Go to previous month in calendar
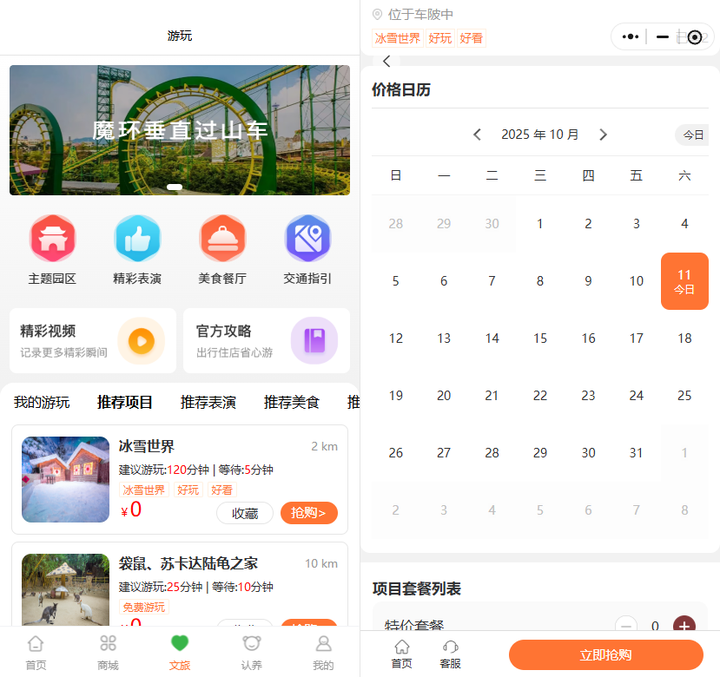 point(478,135)
